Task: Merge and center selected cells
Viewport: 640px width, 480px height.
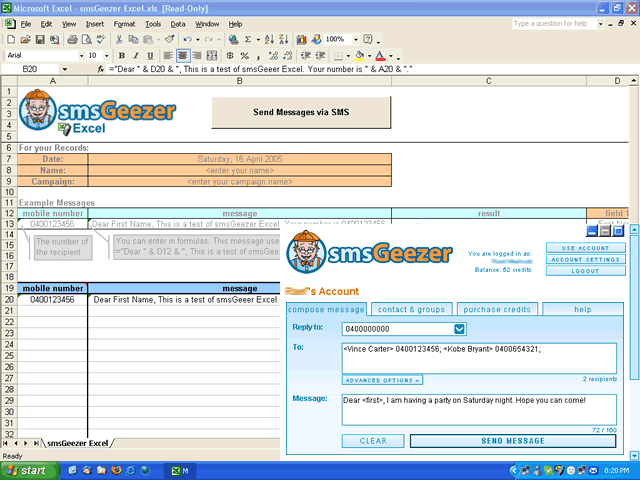Action: point(212,56)
